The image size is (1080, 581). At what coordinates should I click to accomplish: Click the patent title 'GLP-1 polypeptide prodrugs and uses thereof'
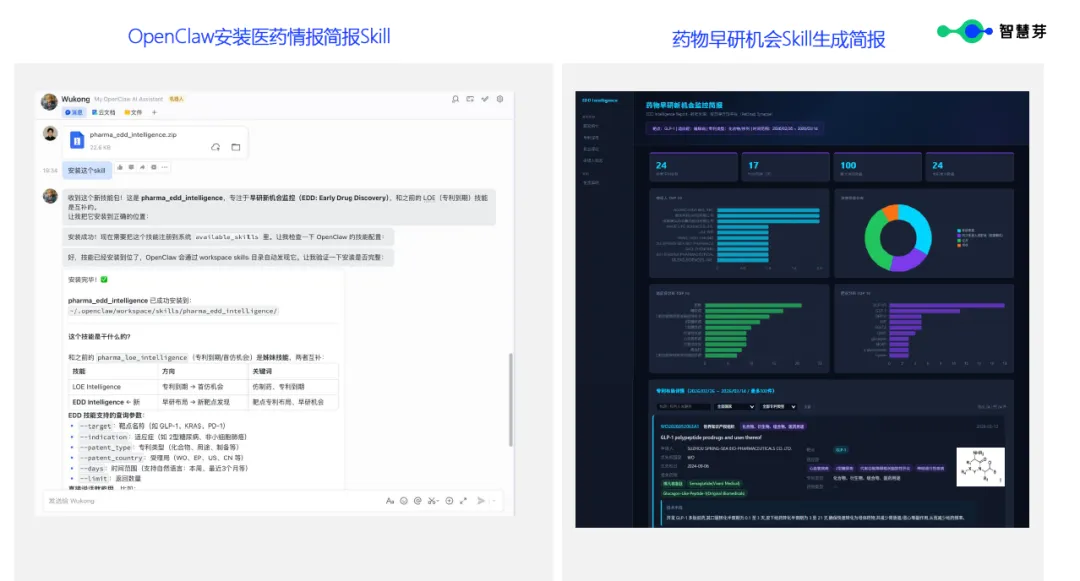pyautogui.click(x=711, y=437)
